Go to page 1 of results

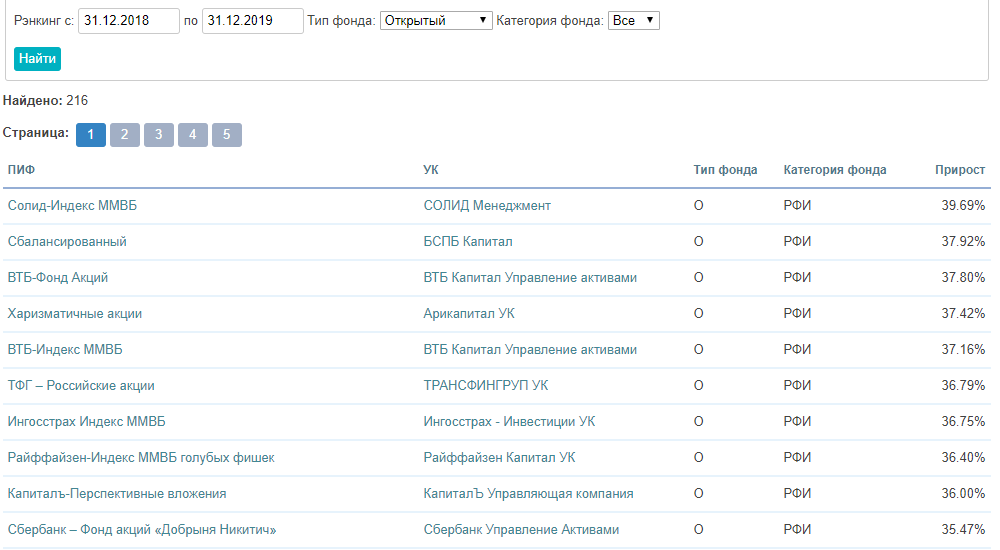(91, 135)
